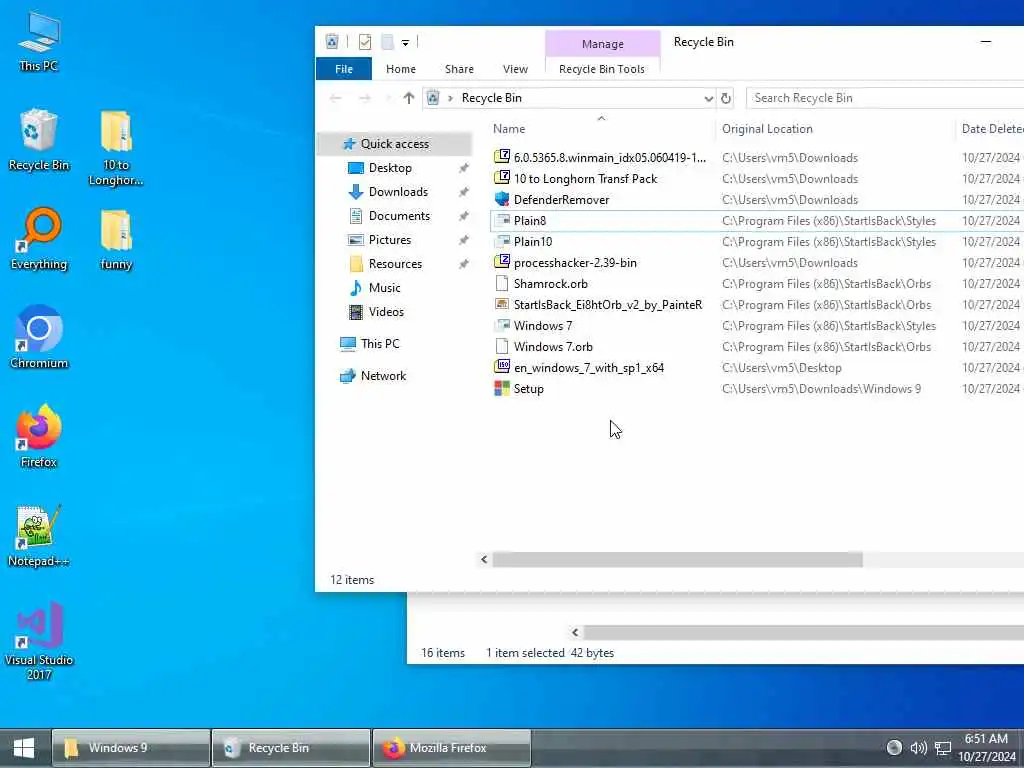Viewport: 1024px width, 768px height.
Task: Open Recycle Bin desktop icon
Action: coord(39,140)
